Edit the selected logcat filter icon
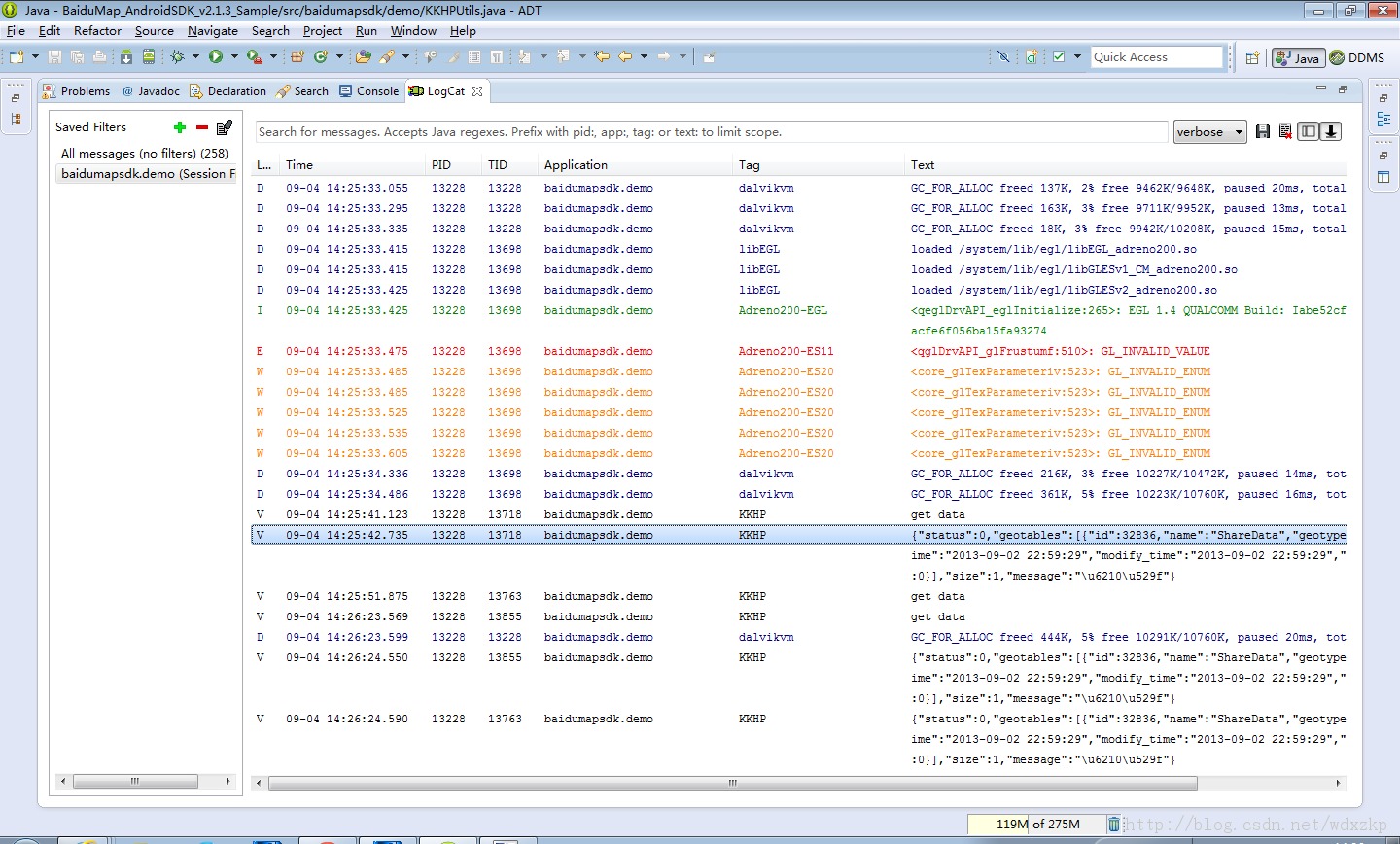Image resolution: width=1400 pixels, height=844 pixels. click(225, 127)
